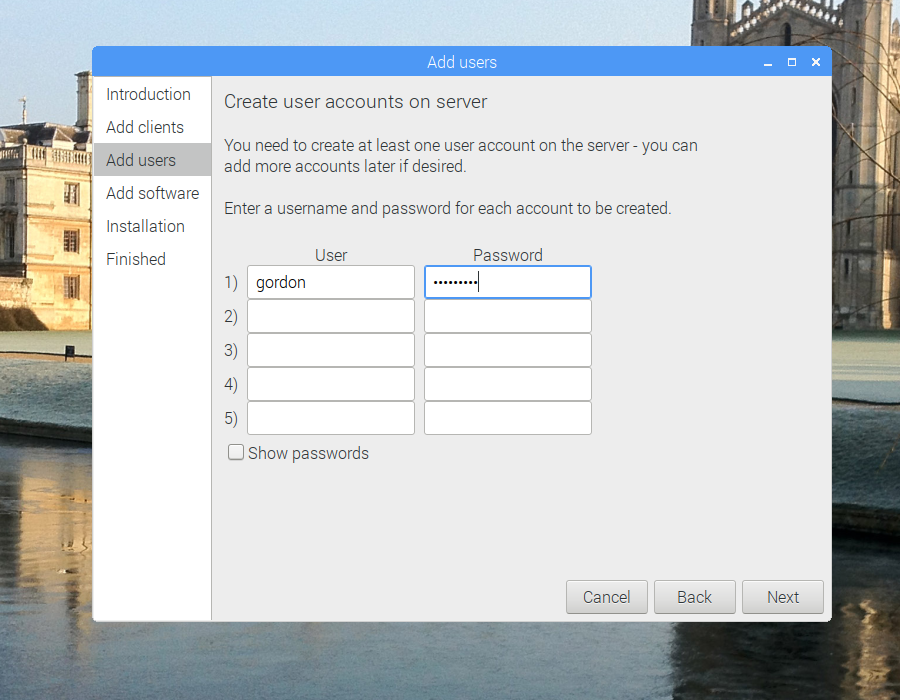Click the fifth user name field
Image resolution: width=900 pixels, height=700 pixels.
(x=331, y=418)
